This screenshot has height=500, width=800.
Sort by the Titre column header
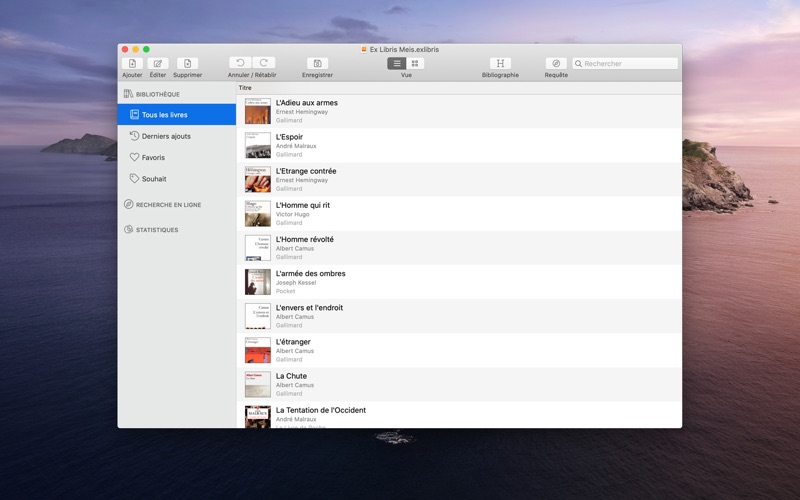459,88
